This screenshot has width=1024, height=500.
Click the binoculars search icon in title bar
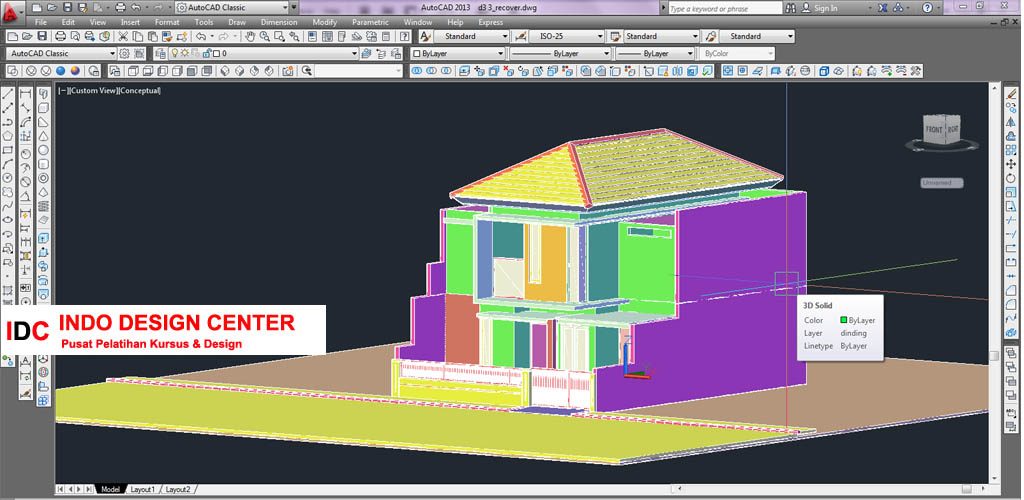791,8
